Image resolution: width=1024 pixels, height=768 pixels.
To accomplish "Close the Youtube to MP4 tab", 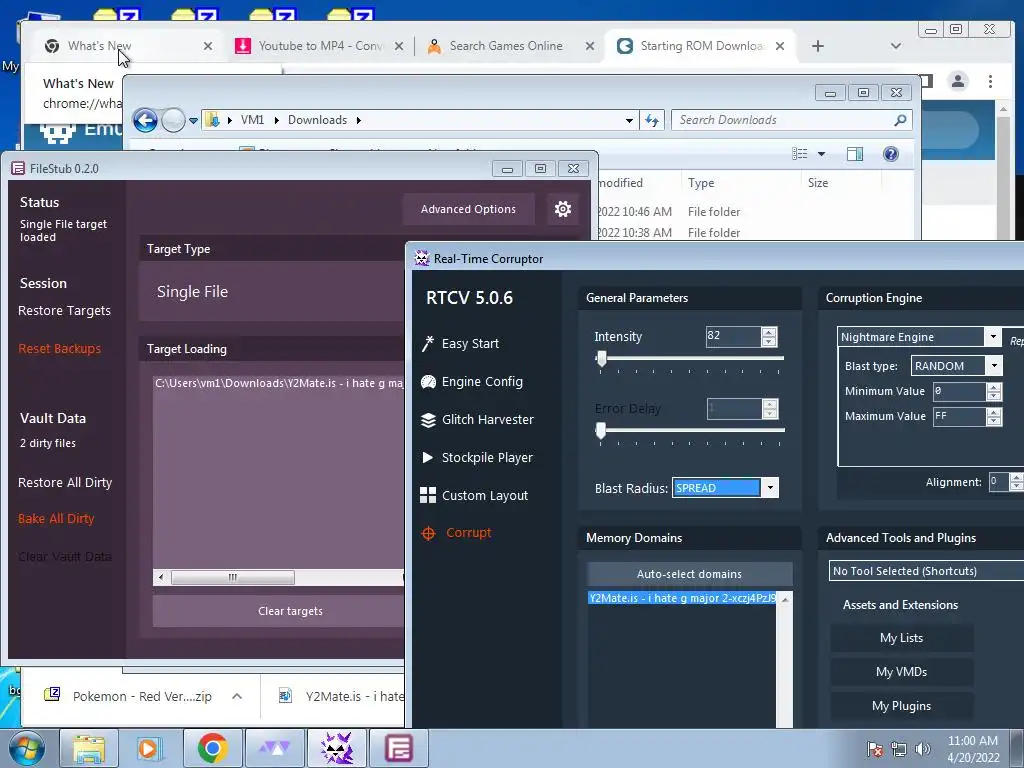I will click(x=399, y=46).
